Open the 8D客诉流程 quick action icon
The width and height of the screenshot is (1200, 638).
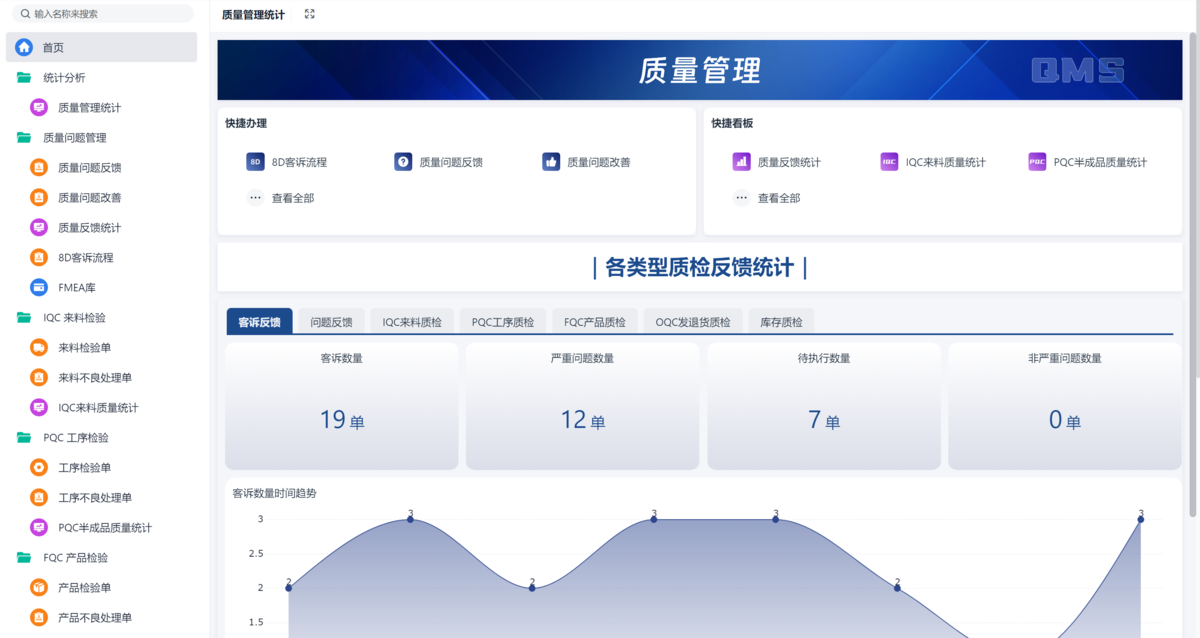255,161
